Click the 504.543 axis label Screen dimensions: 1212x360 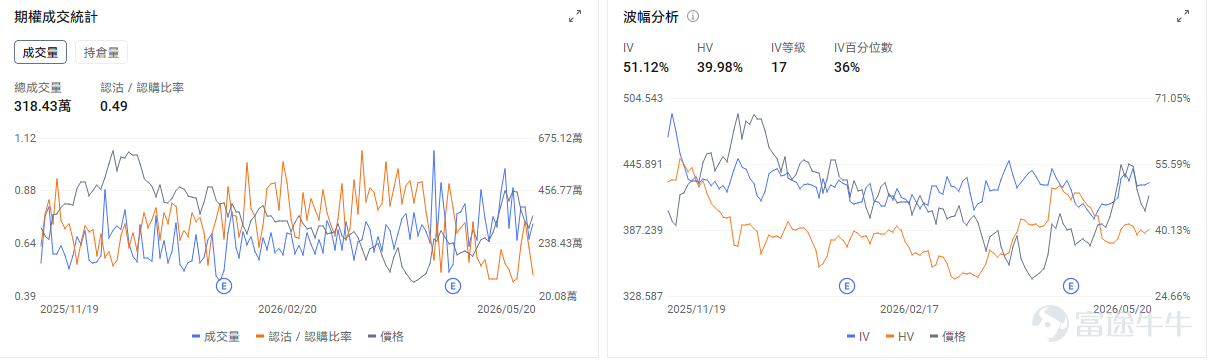(643, 98)
